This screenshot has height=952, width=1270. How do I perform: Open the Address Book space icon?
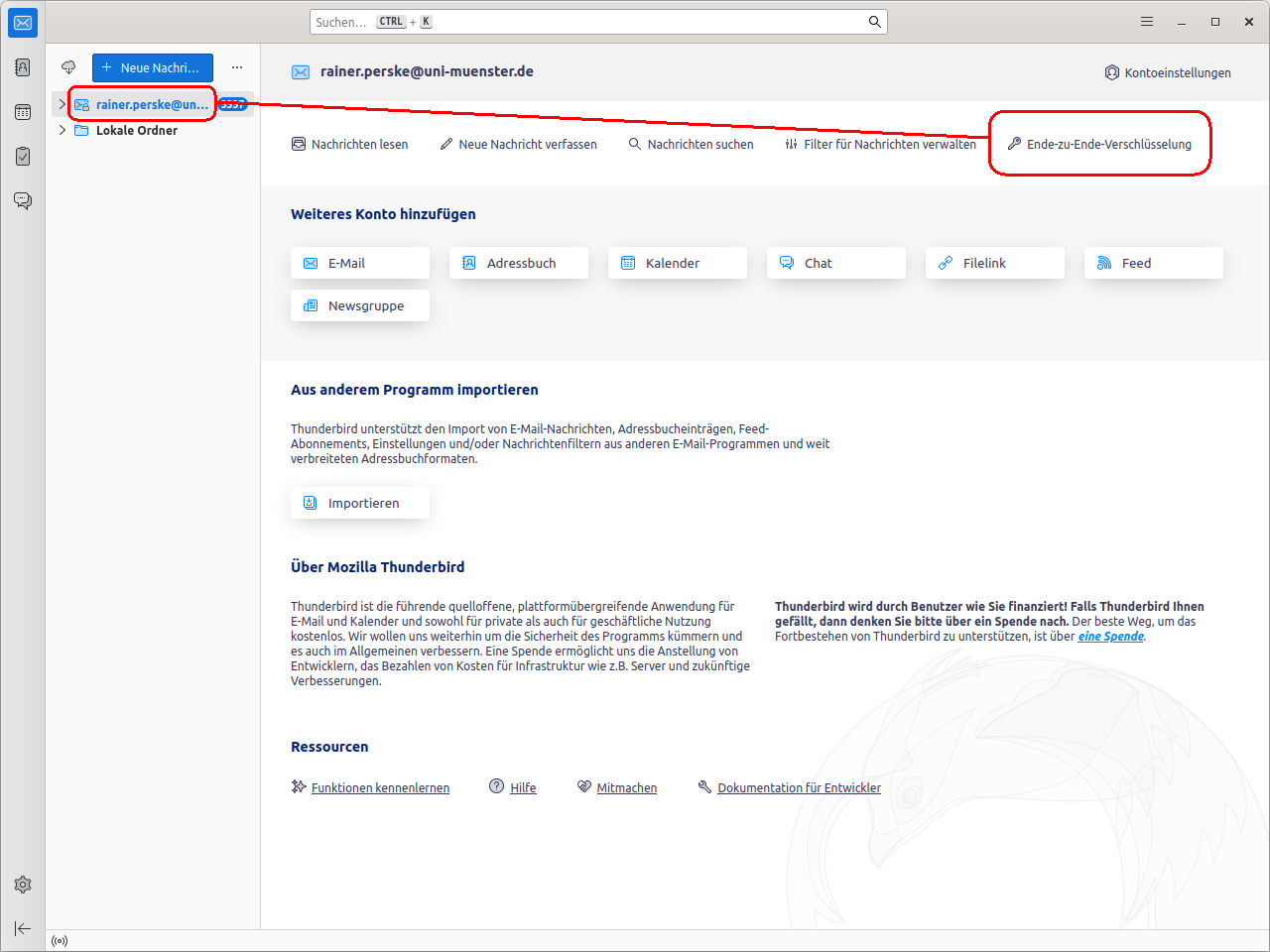pyautogui.click(x=23, y=67)
